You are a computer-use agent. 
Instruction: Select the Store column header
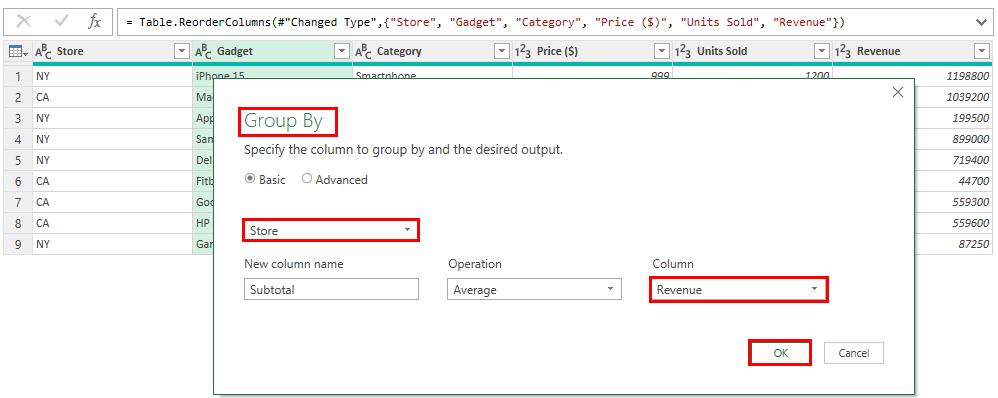click(x=112, y=52)
